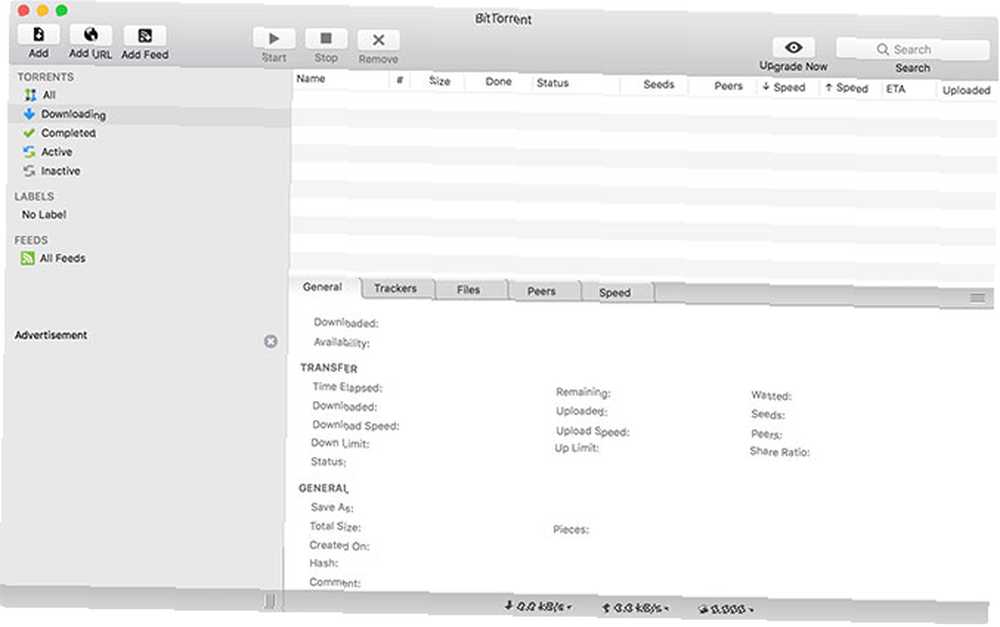The width and height of the screenshot is (1000, 627).
Task: Remove torrent using the X button
Action: coord(378,40)
